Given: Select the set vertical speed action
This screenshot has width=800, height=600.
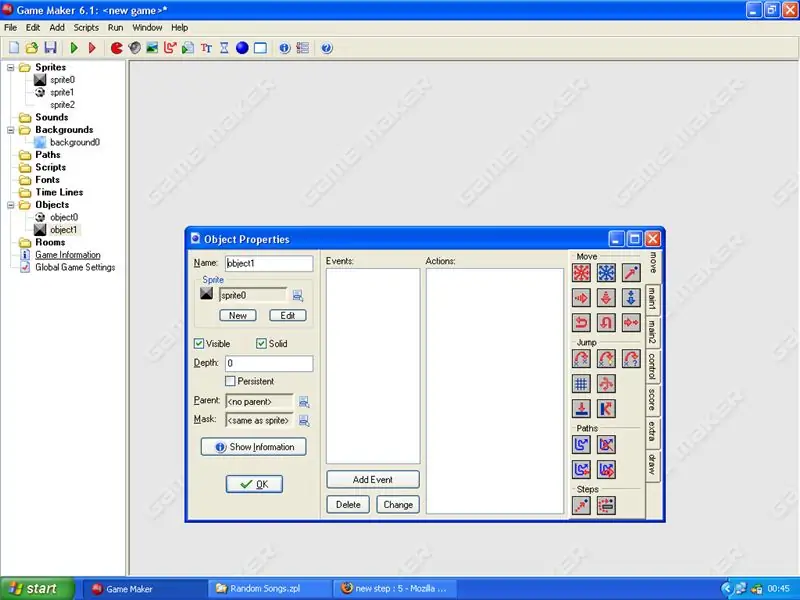Looking at the screenshot, I should click(606, 297).
